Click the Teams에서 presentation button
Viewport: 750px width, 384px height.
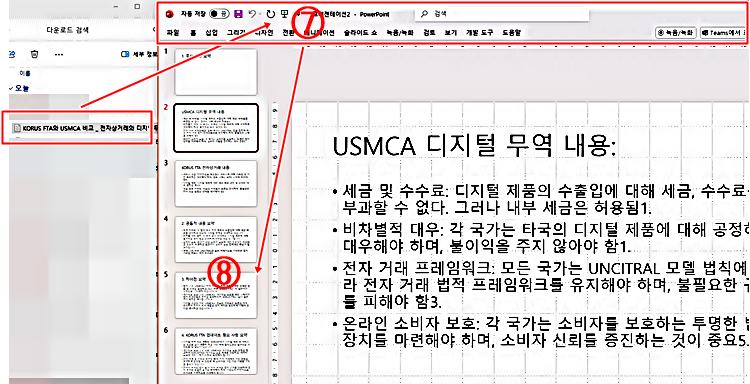click(724, 33)
